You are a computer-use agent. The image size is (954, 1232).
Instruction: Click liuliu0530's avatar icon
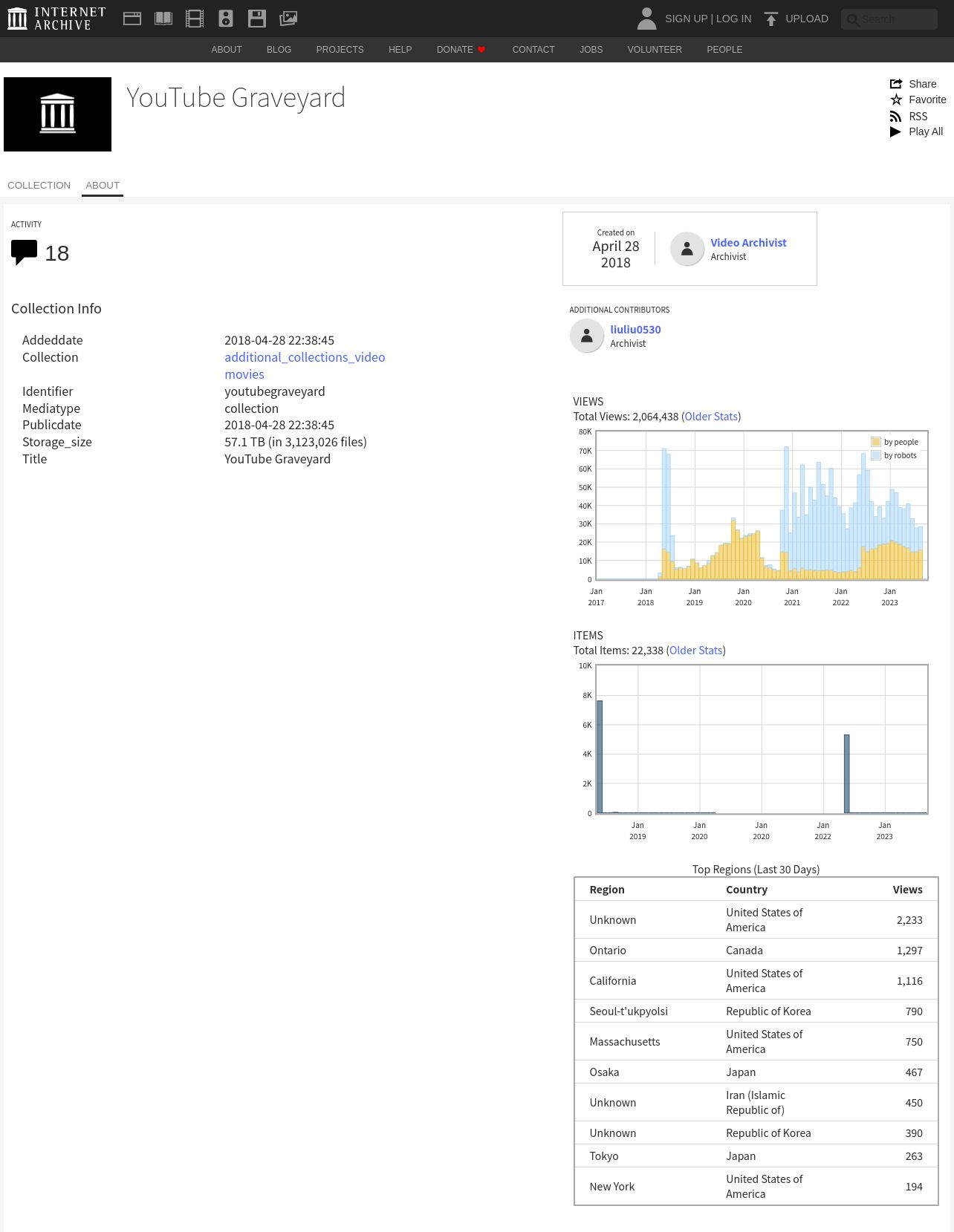(x=587, y=336)
